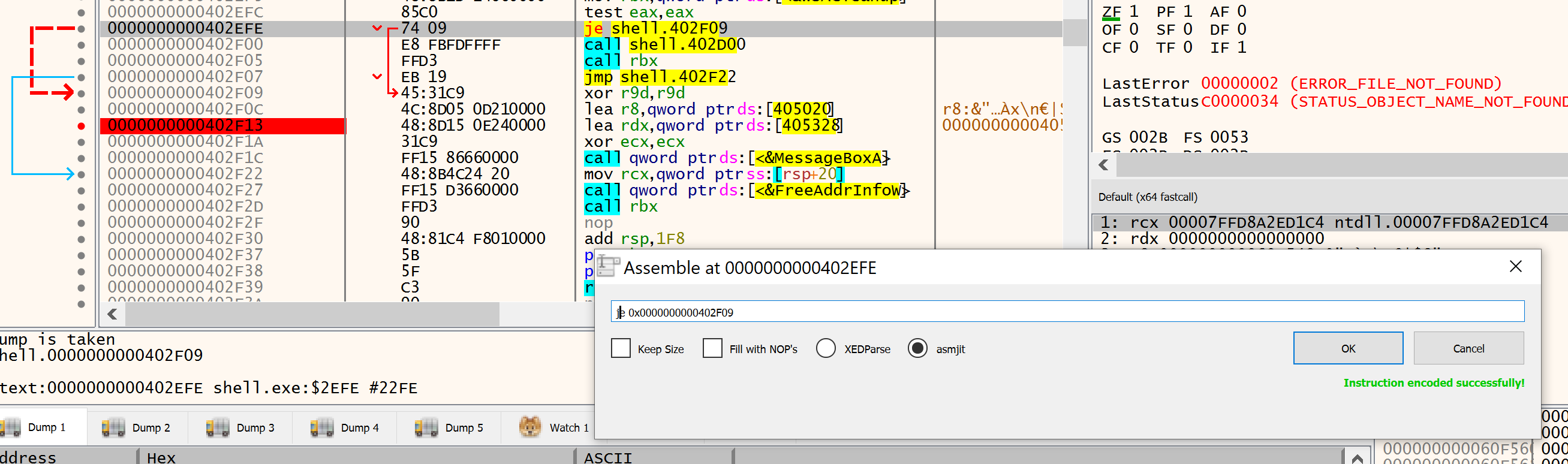Image resolution: width=1568 pixels, height=464 pixels.
Task: Select the 'je shell.402F09' instruction
Action: [655, 28]
